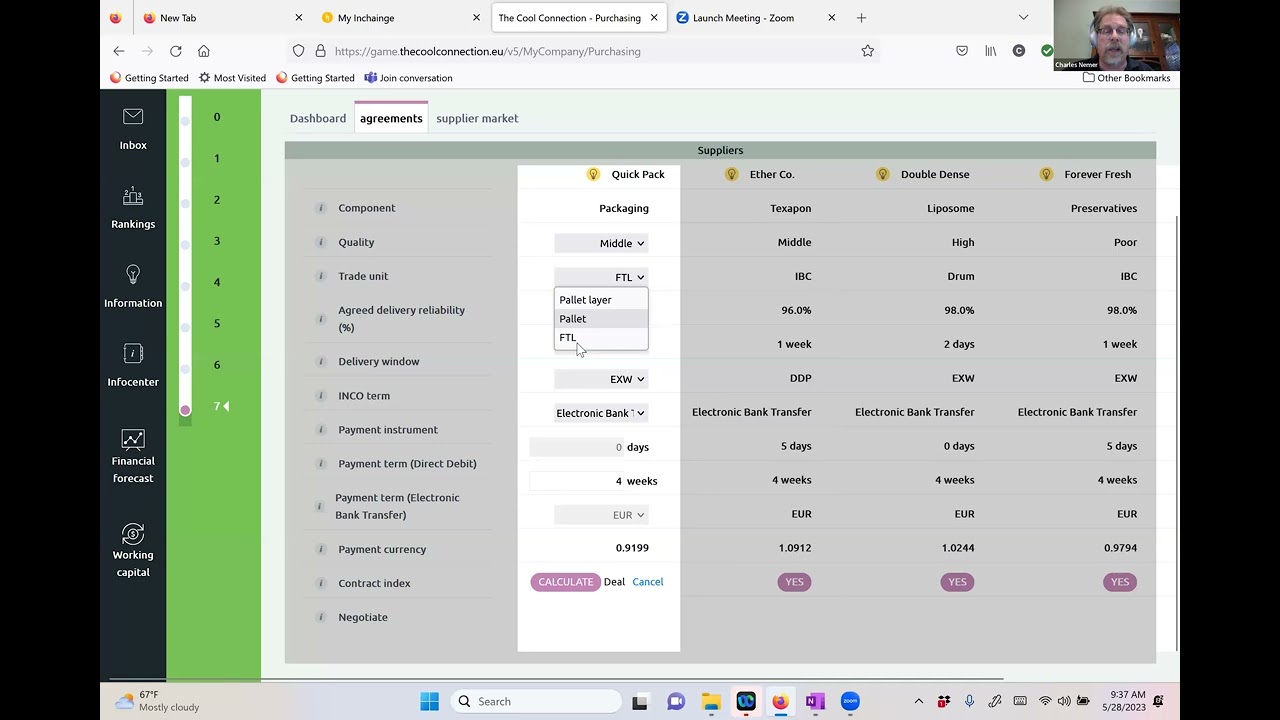
Task: Show info for Agreed delivery reliability
Action: (321, 319)
